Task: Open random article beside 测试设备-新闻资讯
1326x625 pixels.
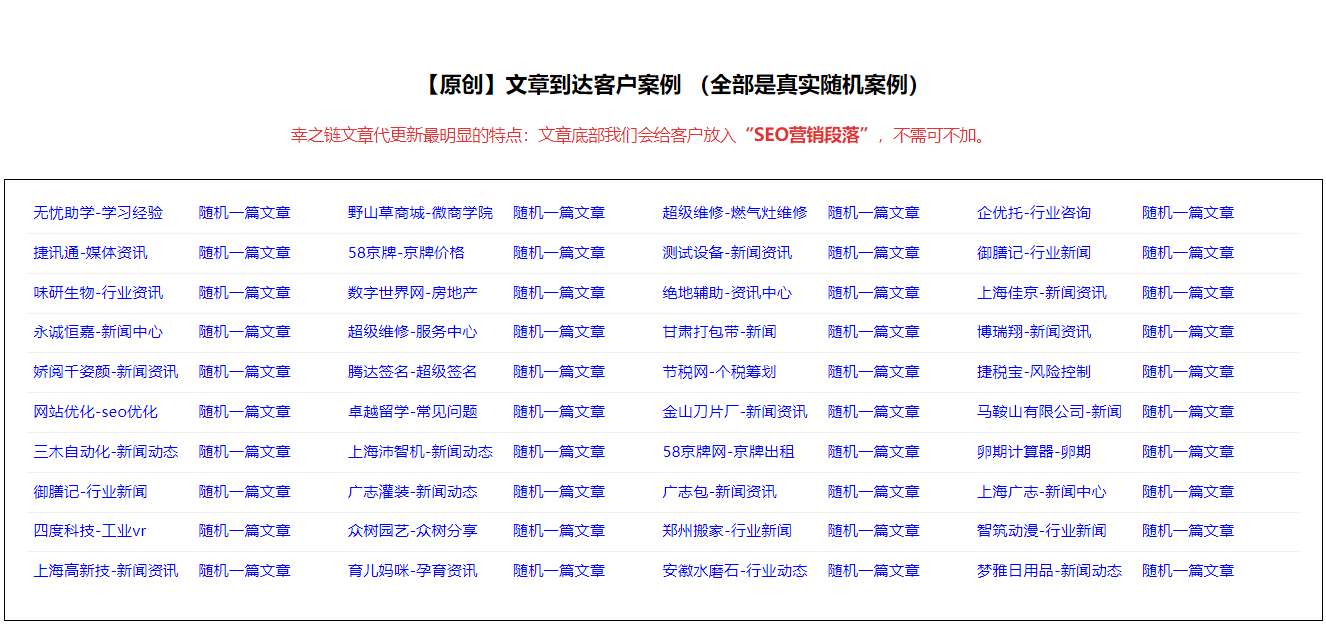Action: coord(874,253)
